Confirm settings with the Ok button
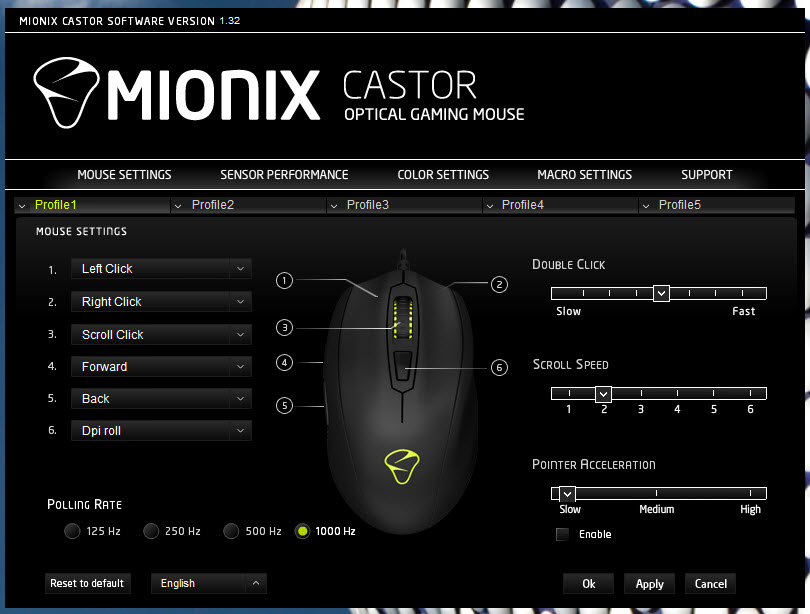The width and height of the screenshot is (810, 614). pyautogui.click(x=588, y=584)
